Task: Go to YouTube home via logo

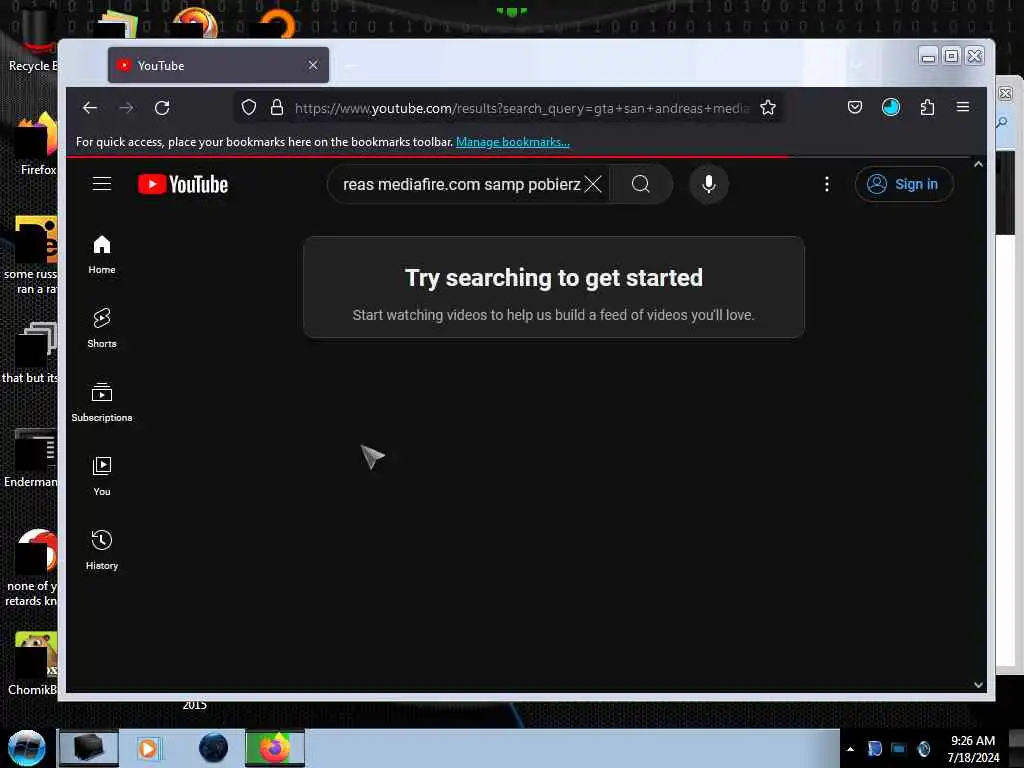Action: (183, 184)
